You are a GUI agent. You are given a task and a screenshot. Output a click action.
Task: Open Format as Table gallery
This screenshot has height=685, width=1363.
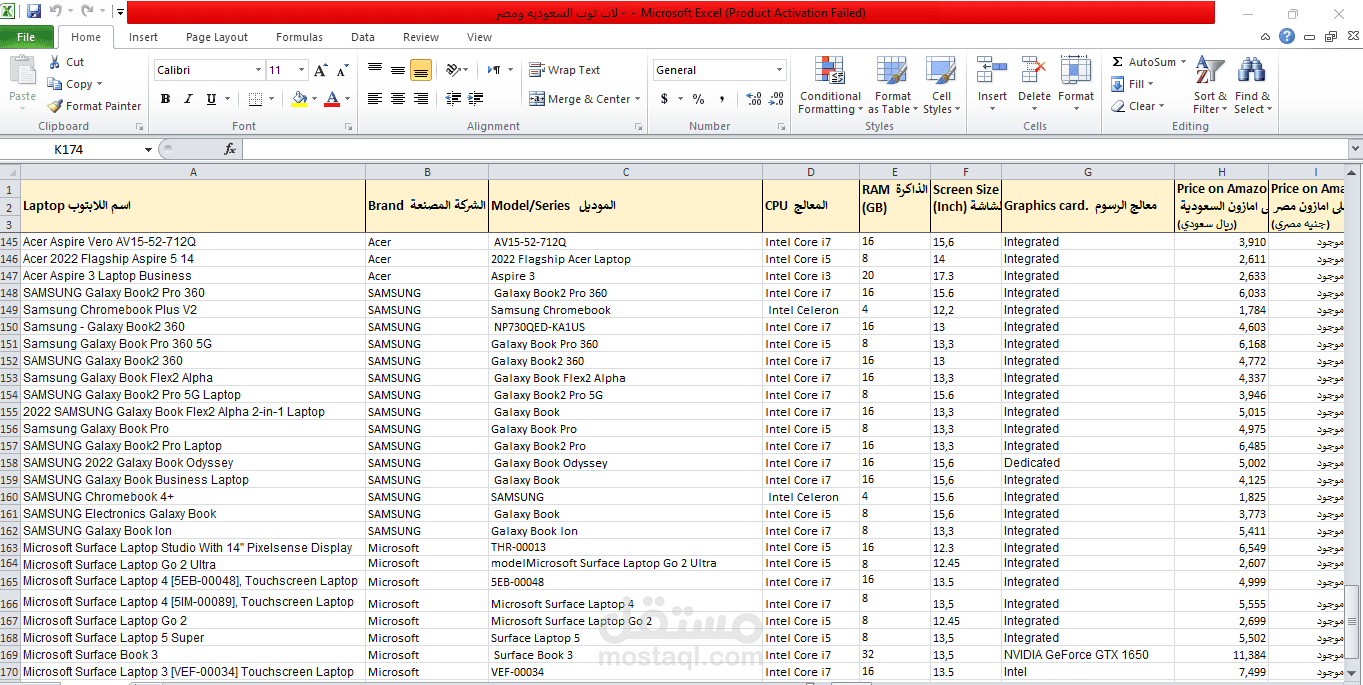(892, 86)
